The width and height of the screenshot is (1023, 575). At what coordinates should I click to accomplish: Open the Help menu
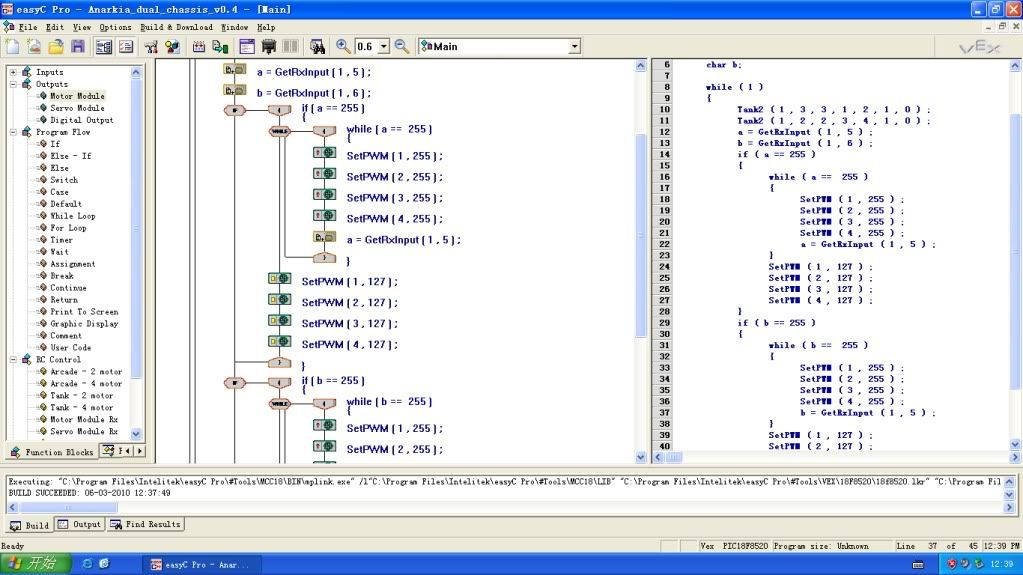(x=266, y=27)
